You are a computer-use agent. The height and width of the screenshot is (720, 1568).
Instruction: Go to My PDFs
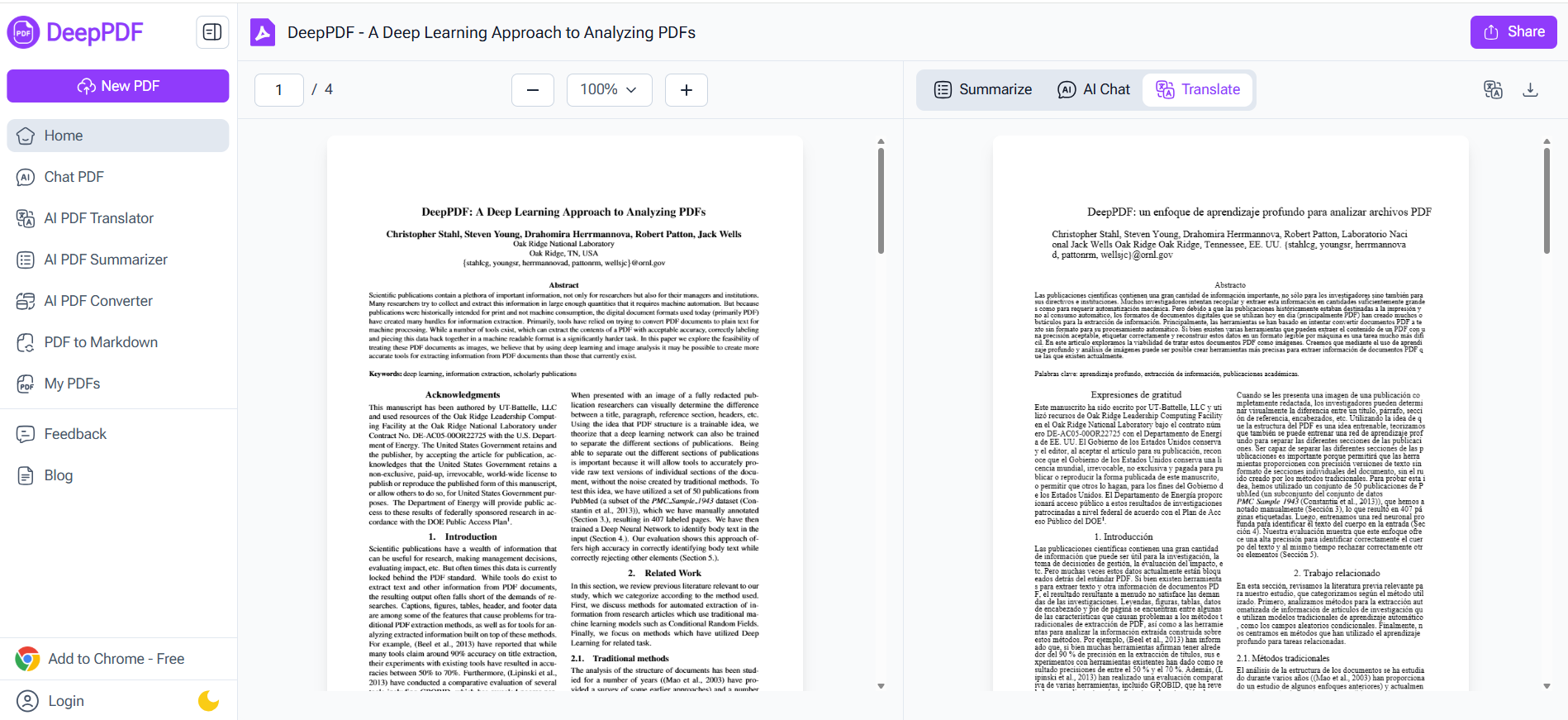[x=72, y=384]
